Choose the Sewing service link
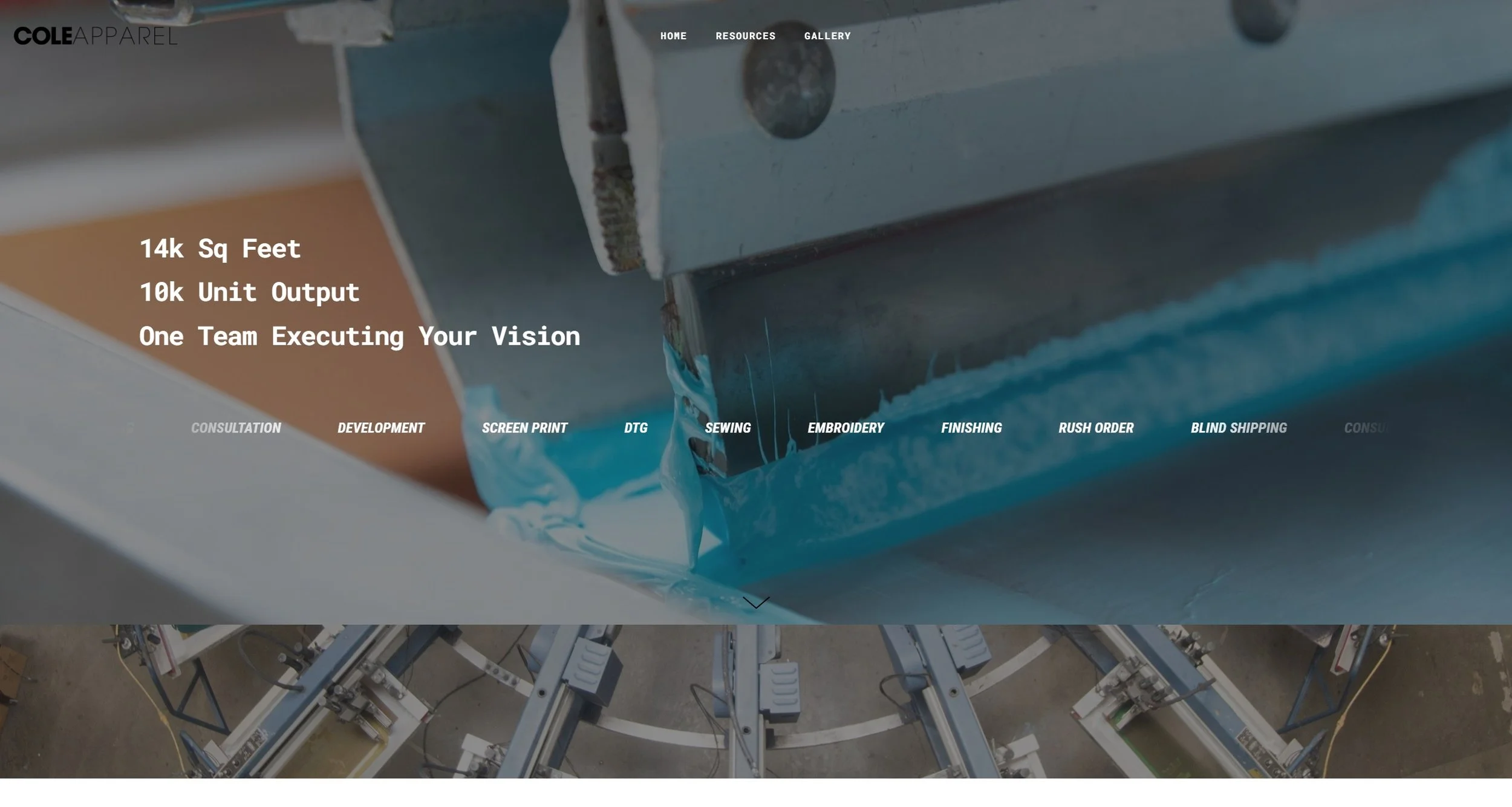Viewport: 1512px width, 807px height. (x=728, y=428)
